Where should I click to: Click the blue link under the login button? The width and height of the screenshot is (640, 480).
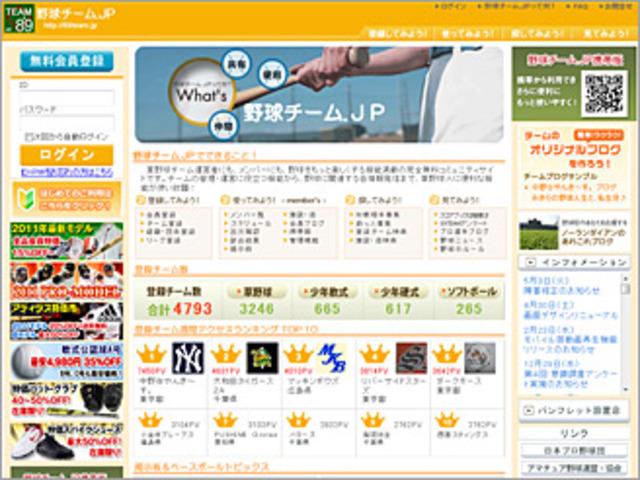(x=67, y=172)
